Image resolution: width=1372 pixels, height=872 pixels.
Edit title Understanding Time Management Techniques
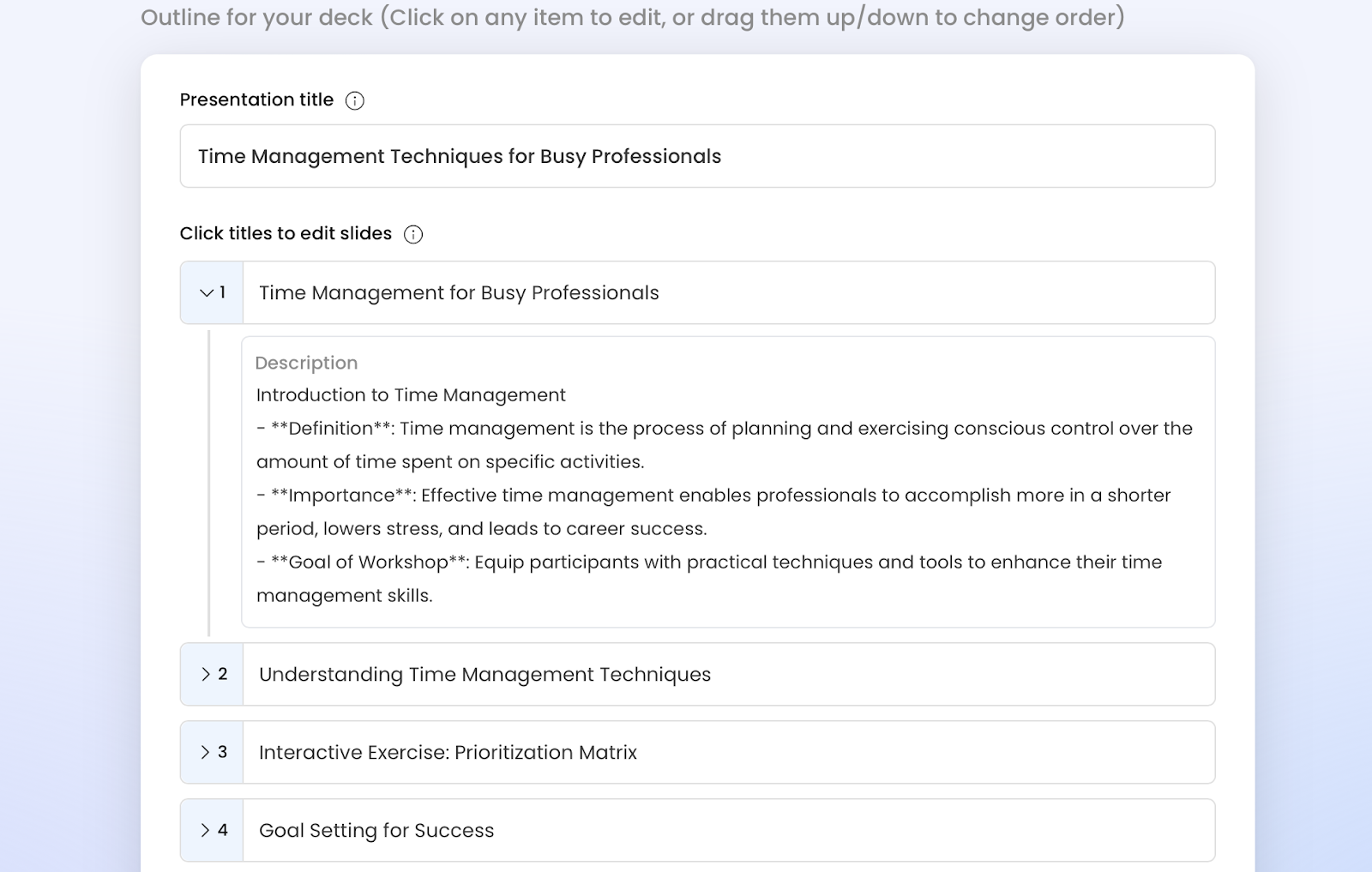(729, 675)
